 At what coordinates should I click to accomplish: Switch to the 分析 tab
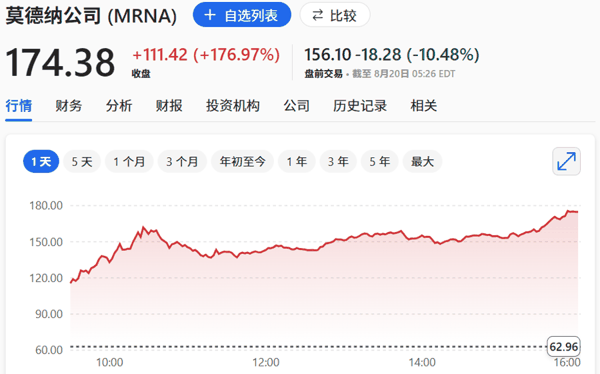(x=119, y=106)
